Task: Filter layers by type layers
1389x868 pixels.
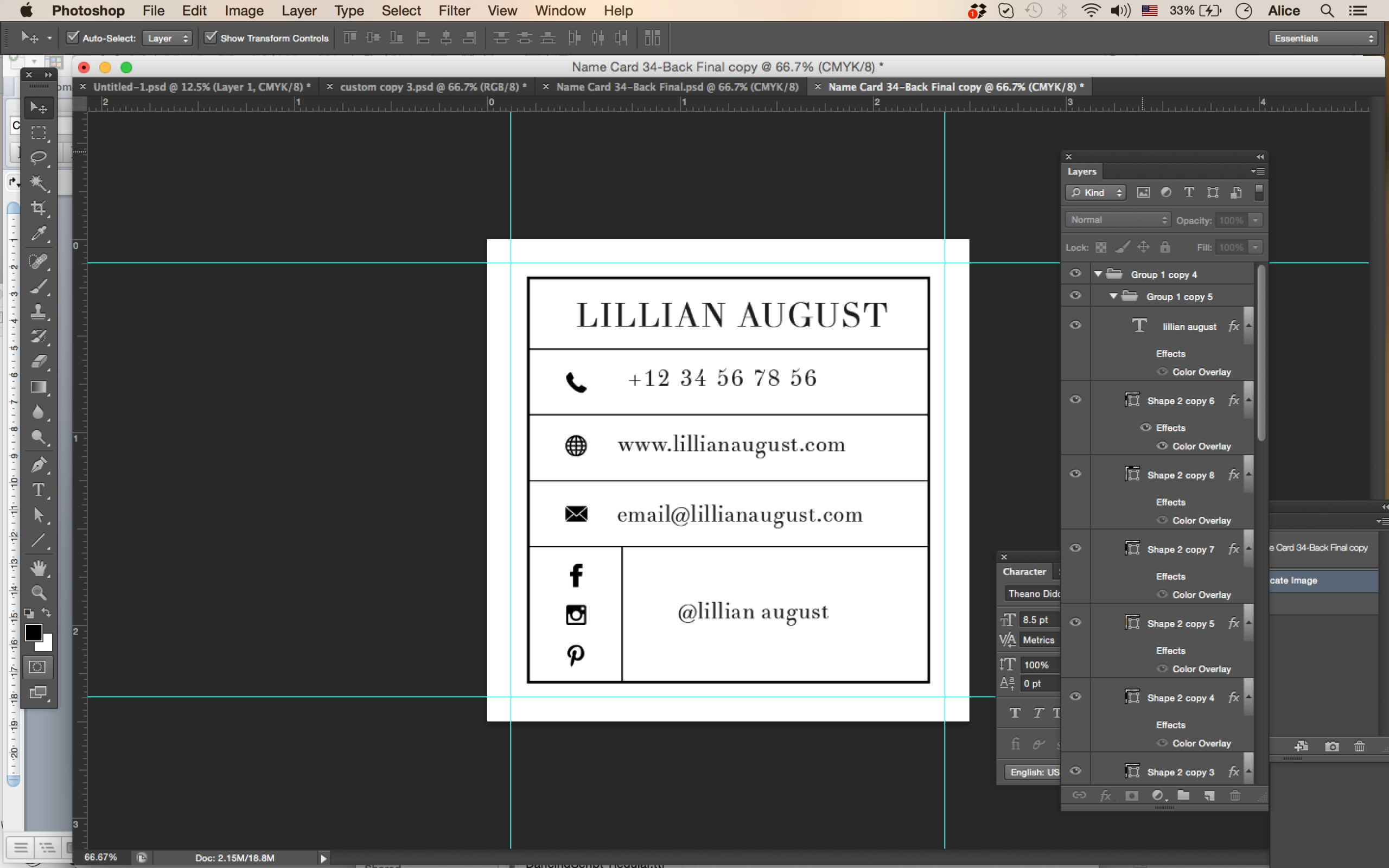Action: click(1189, 192)
